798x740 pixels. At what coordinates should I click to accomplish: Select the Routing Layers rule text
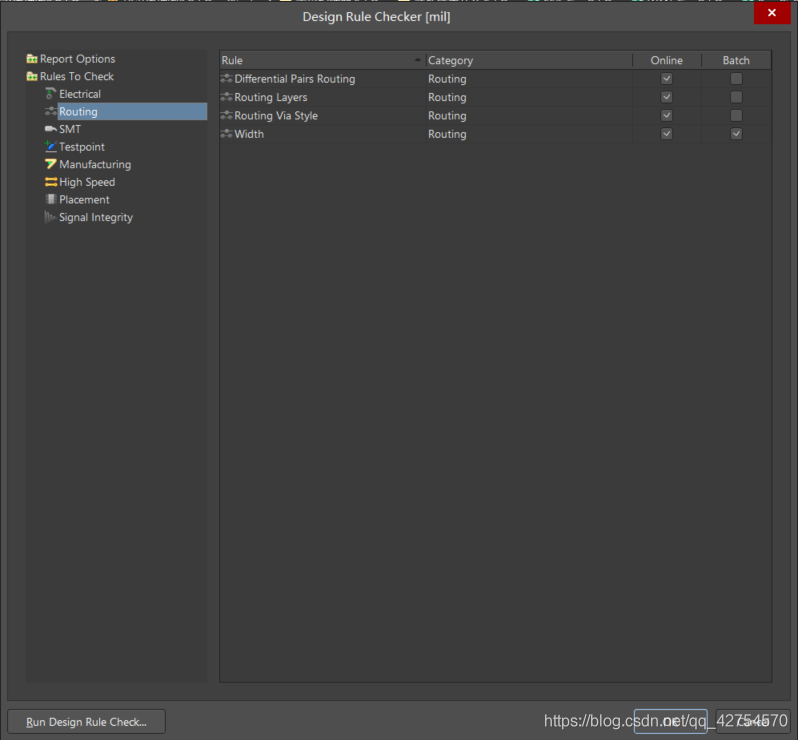271,97
